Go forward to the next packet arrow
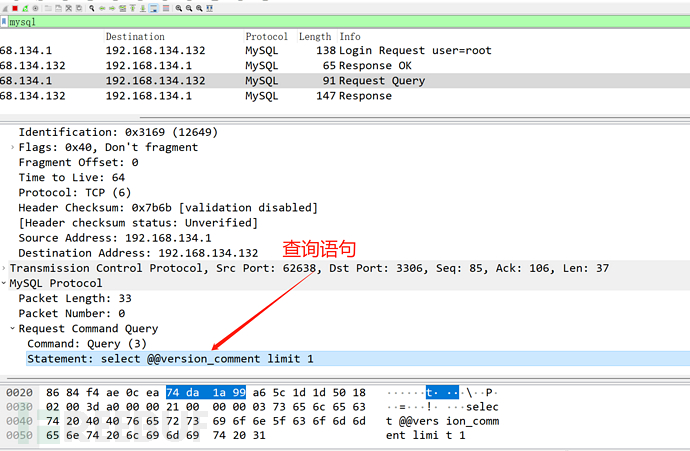The width and height of the screenshot is (690, 451). (x=112, y=8)
